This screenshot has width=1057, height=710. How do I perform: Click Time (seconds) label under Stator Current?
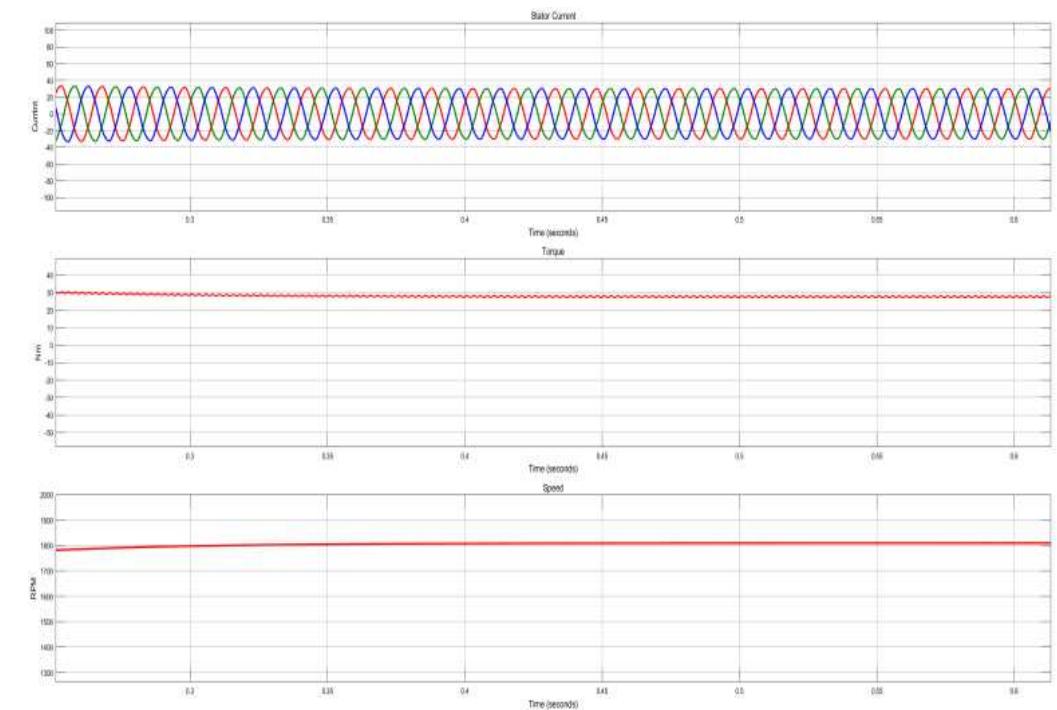coord(553,233)
